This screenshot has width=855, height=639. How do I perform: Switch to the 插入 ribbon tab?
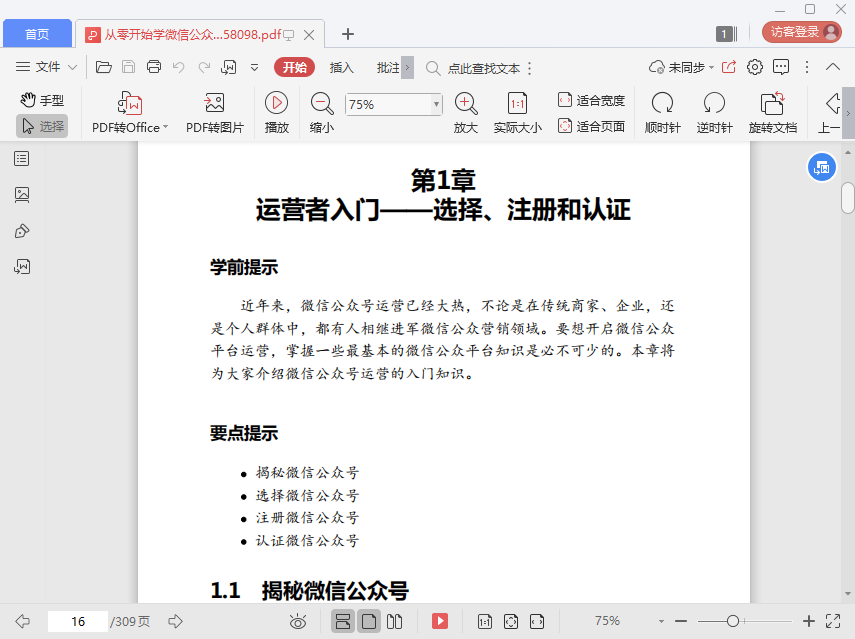click(x=342, y=67)
